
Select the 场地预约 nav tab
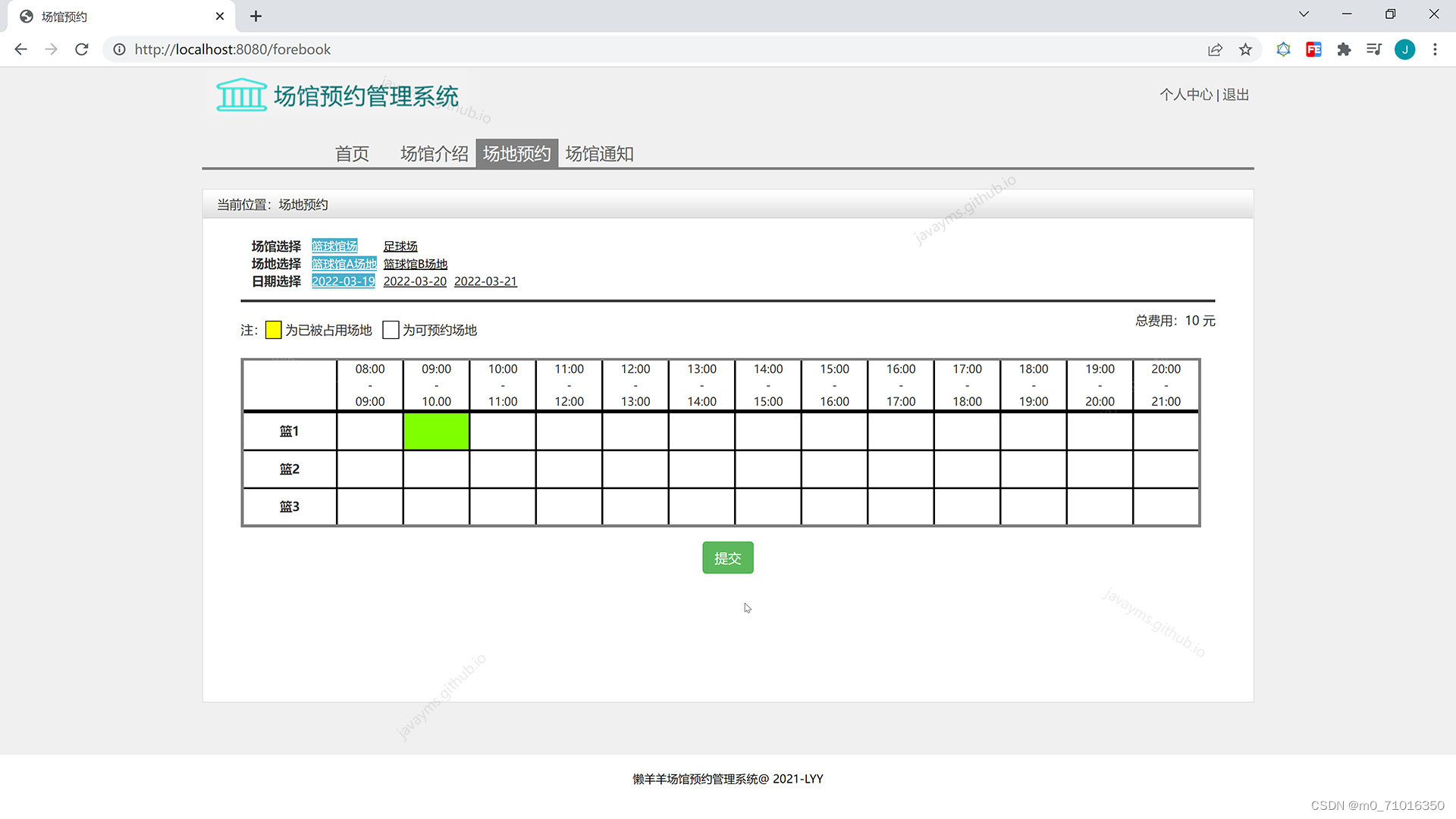tap(516, 153)
